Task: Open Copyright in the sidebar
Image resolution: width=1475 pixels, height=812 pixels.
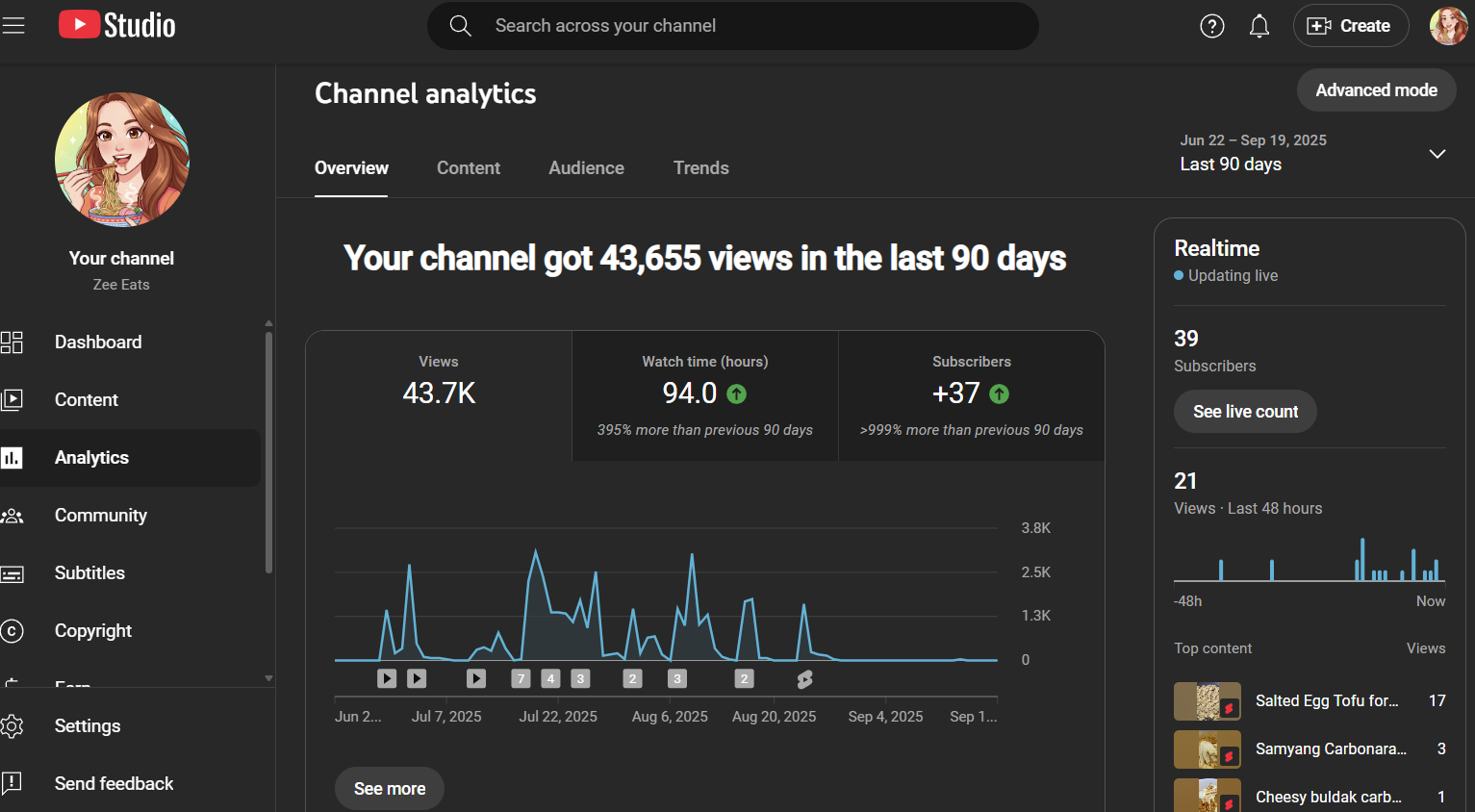Action: click(x=92, y=631)
